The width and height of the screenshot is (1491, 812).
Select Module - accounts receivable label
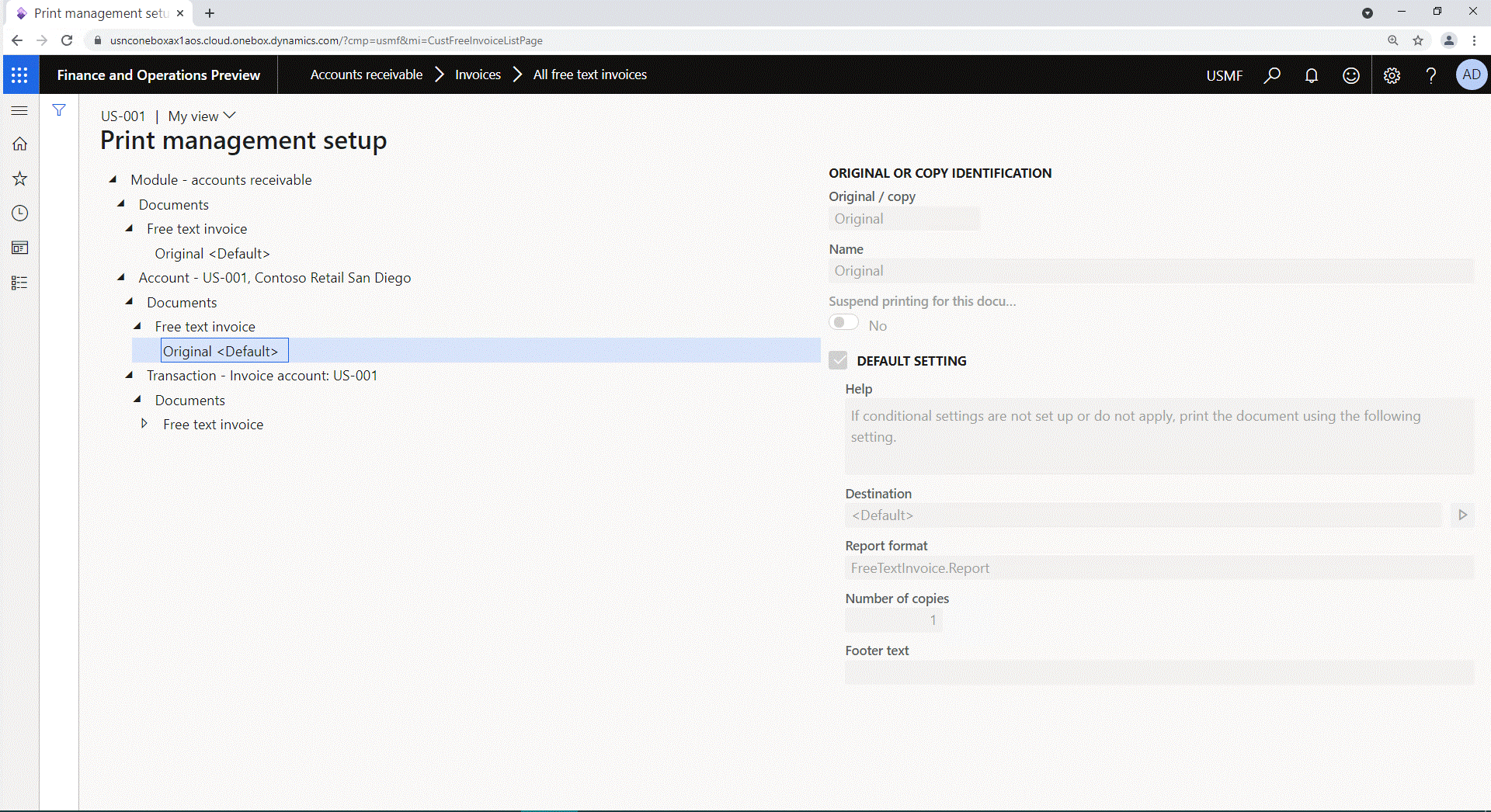coord(221,179)
